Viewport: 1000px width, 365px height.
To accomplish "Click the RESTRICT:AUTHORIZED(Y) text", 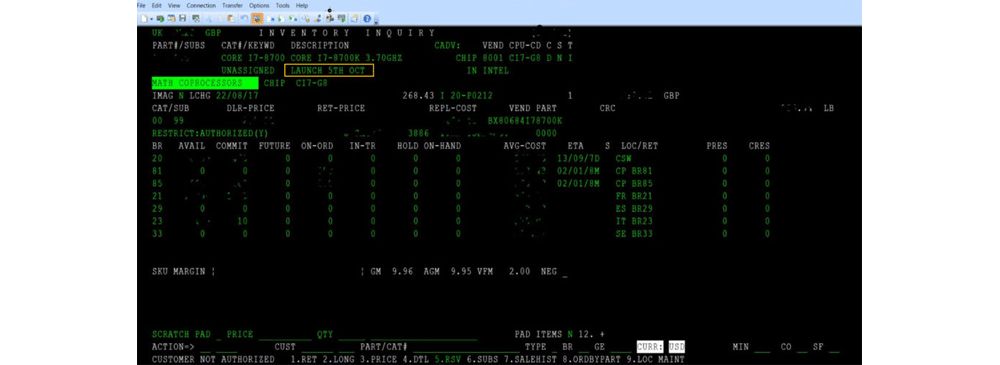I will pos(210,134).
